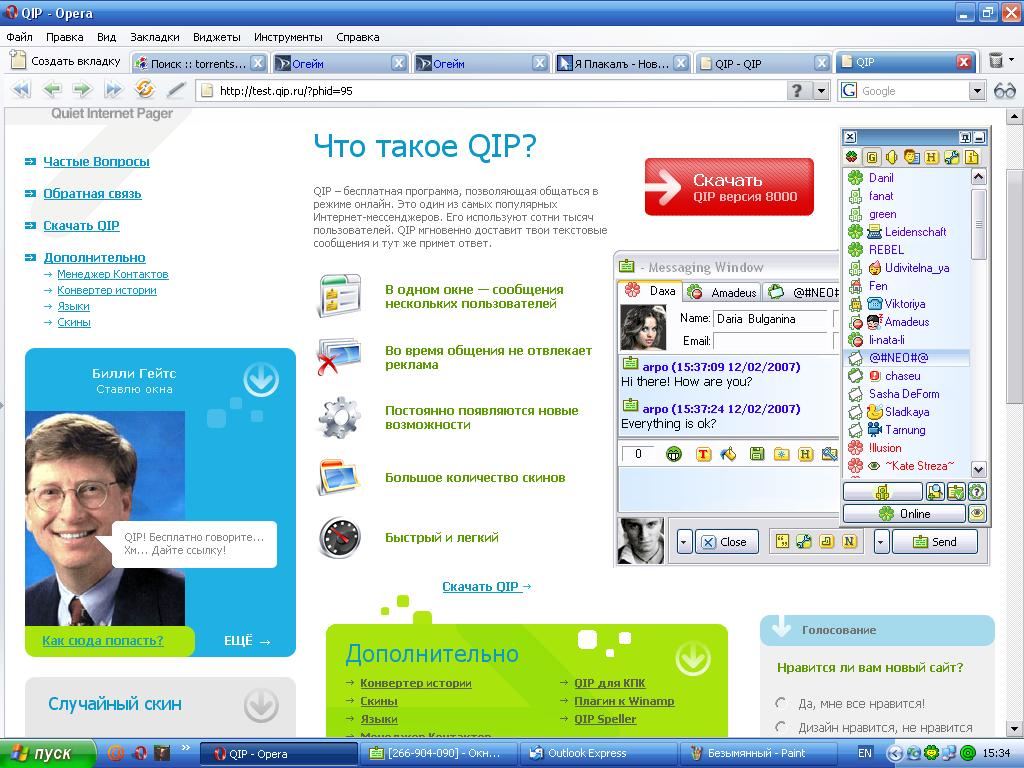The image size is (1024, 768).
Task: Click the paint bucket color icon in the message toolbar
Action: [x=728, y=454]
